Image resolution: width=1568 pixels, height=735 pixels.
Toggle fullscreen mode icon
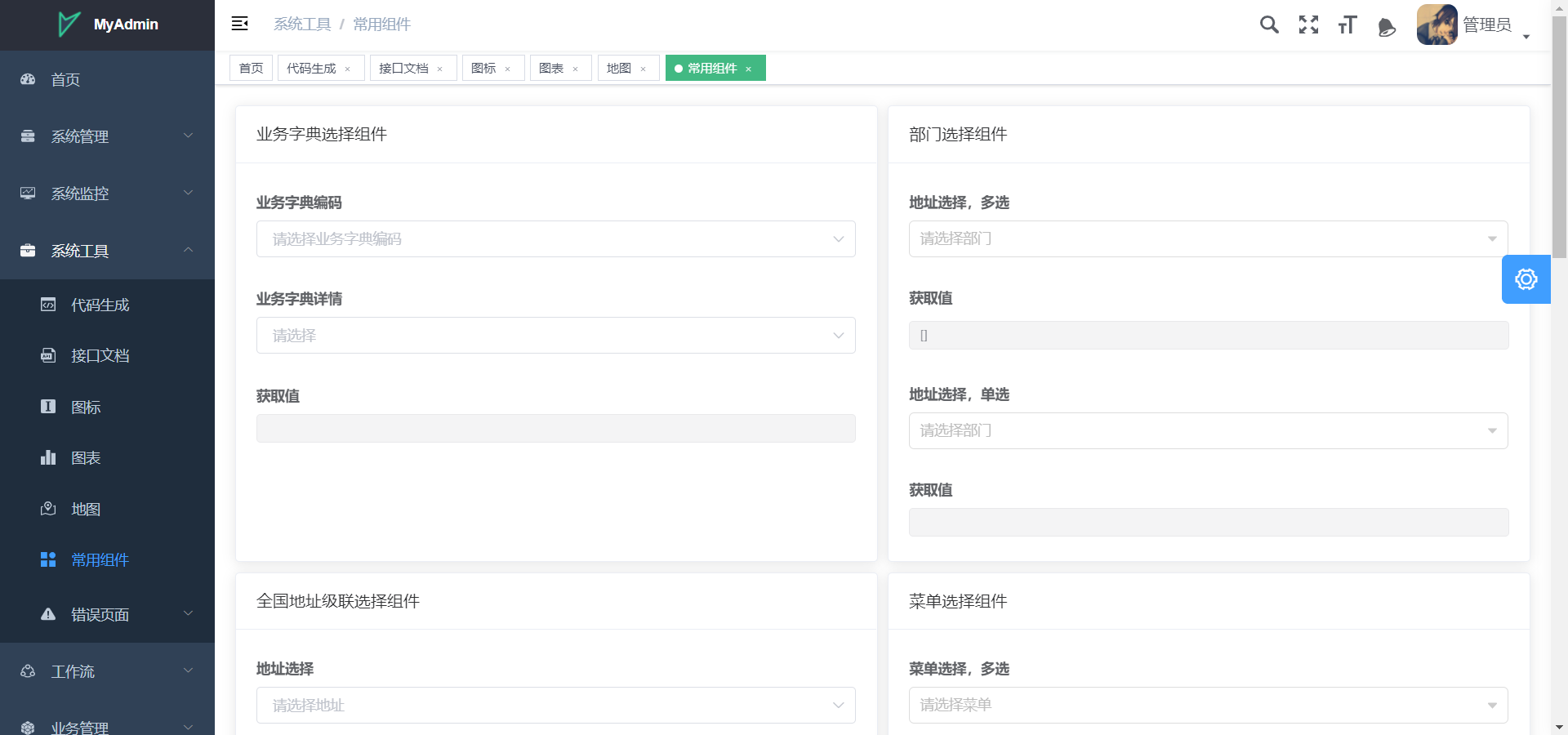click(x=1308, y=24)
